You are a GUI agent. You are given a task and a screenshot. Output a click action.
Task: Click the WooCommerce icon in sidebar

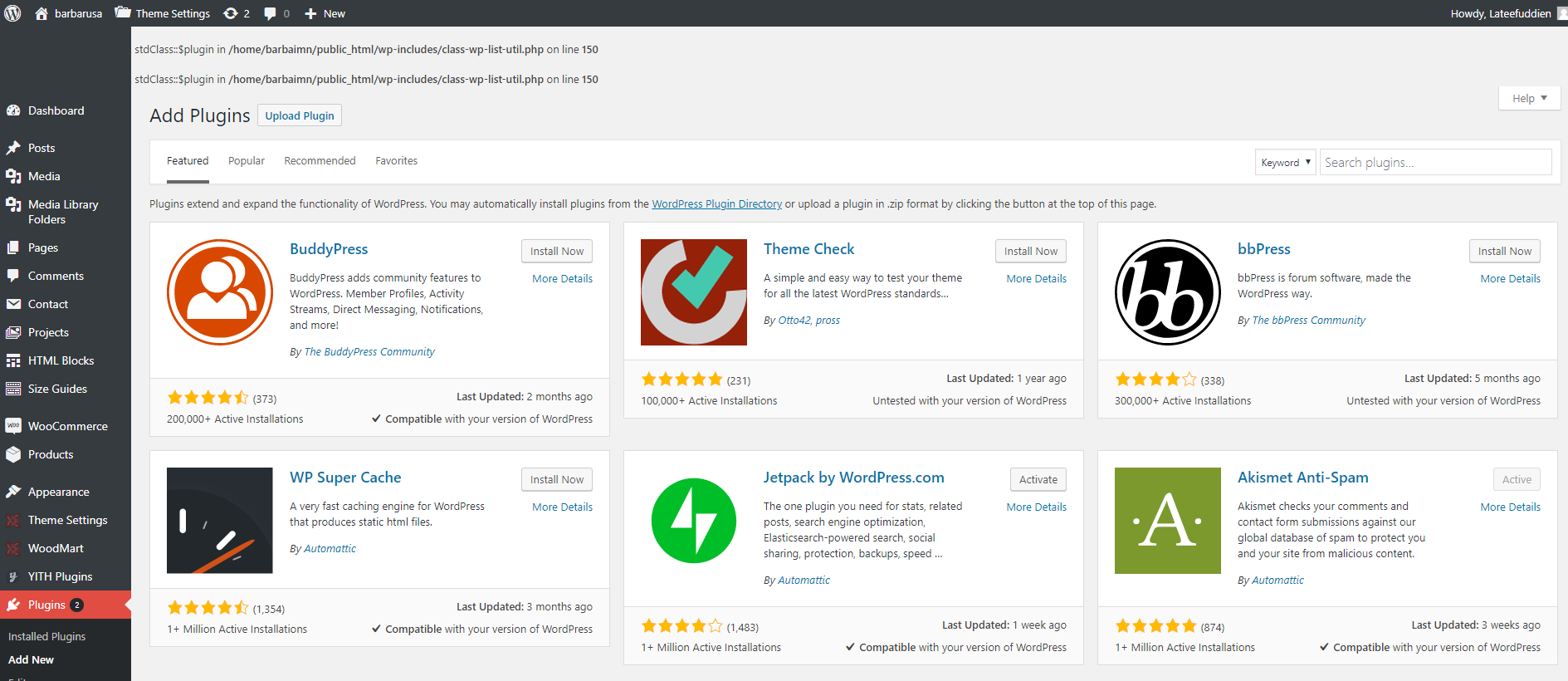click(x=13, y=426)
